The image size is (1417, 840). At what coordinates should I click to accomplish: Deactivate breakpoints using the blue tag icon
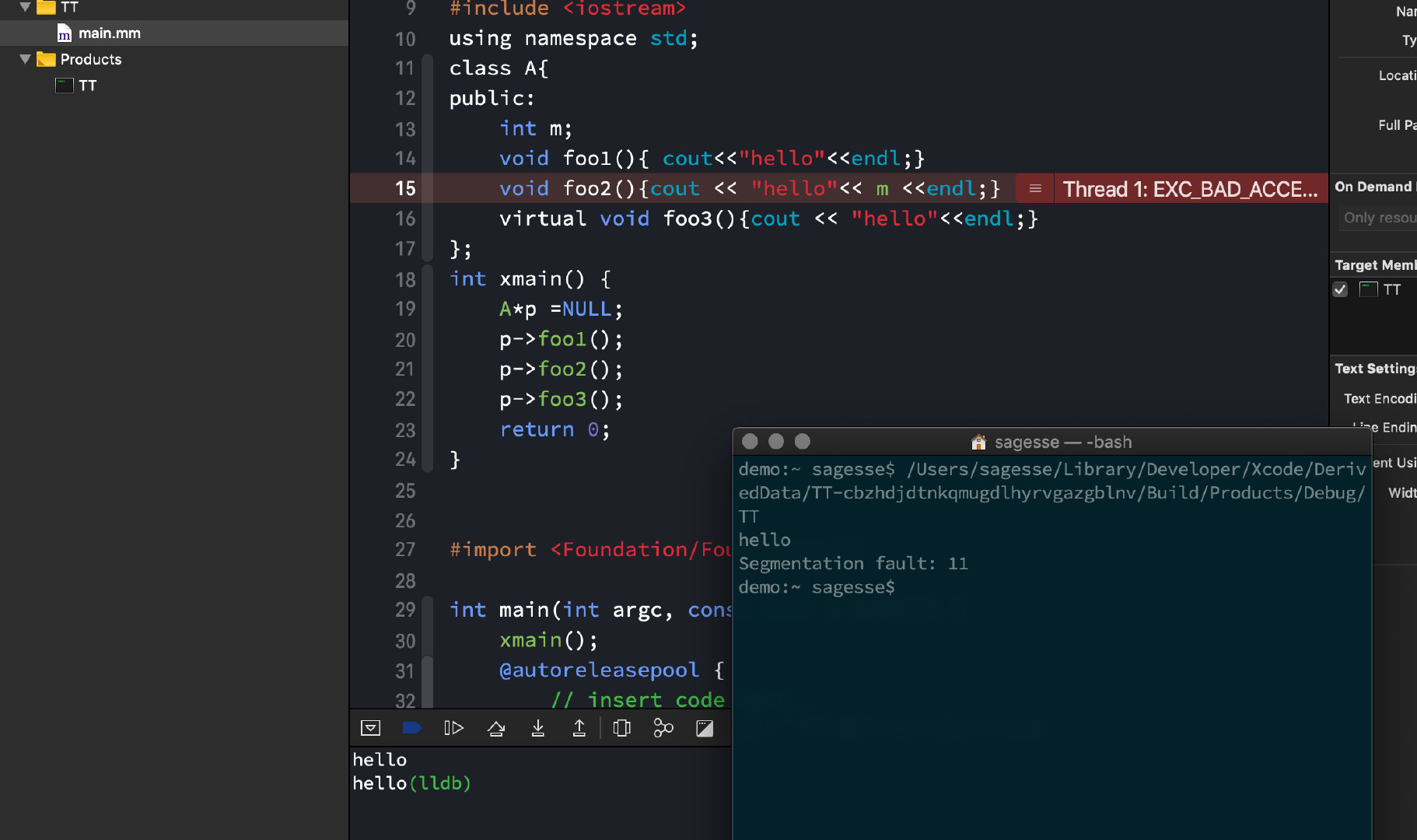pyautogui.click(x=412, y=728)
